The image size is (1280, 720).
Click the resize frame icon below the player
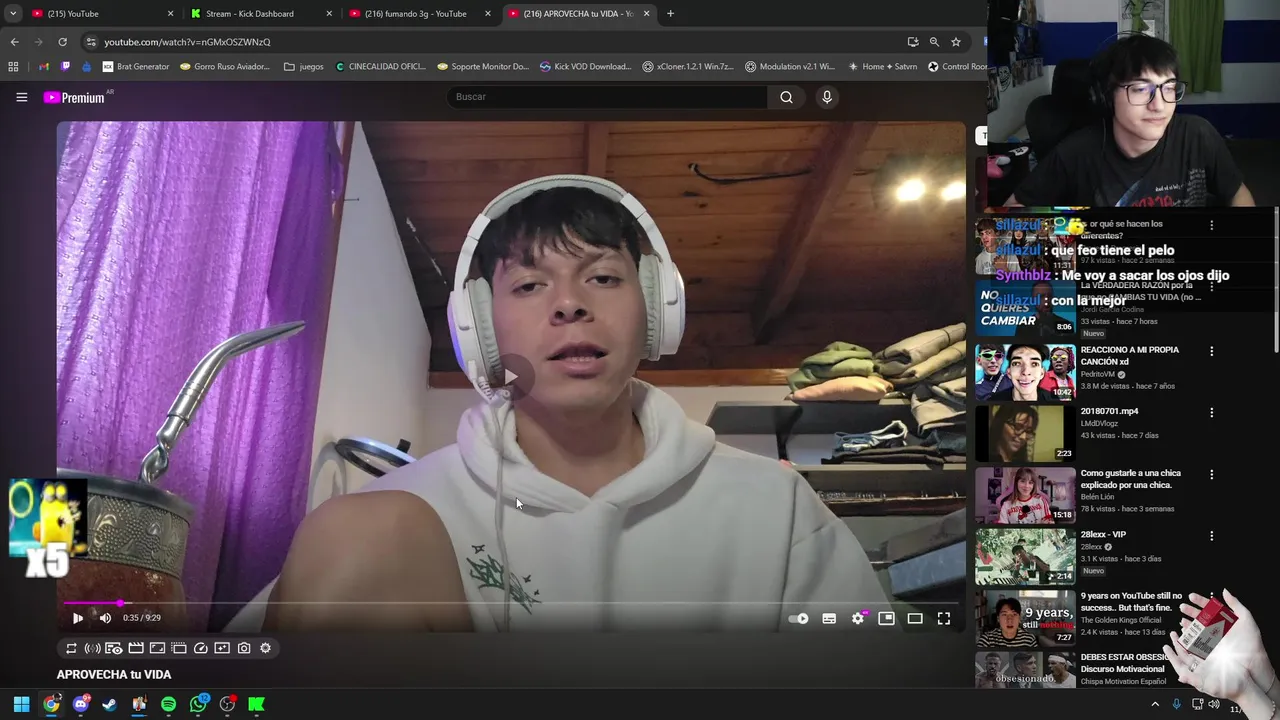tap(157, 648)
